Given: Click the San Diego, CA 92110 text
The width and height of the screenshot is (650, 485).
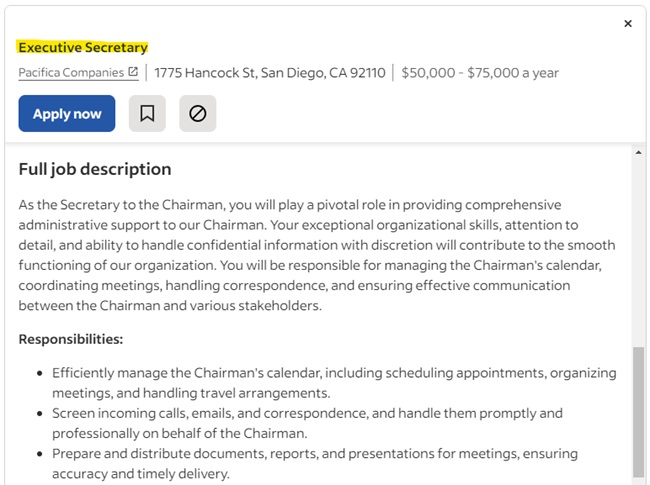Looking at the screenshot, I should click(x=323, y=73).
